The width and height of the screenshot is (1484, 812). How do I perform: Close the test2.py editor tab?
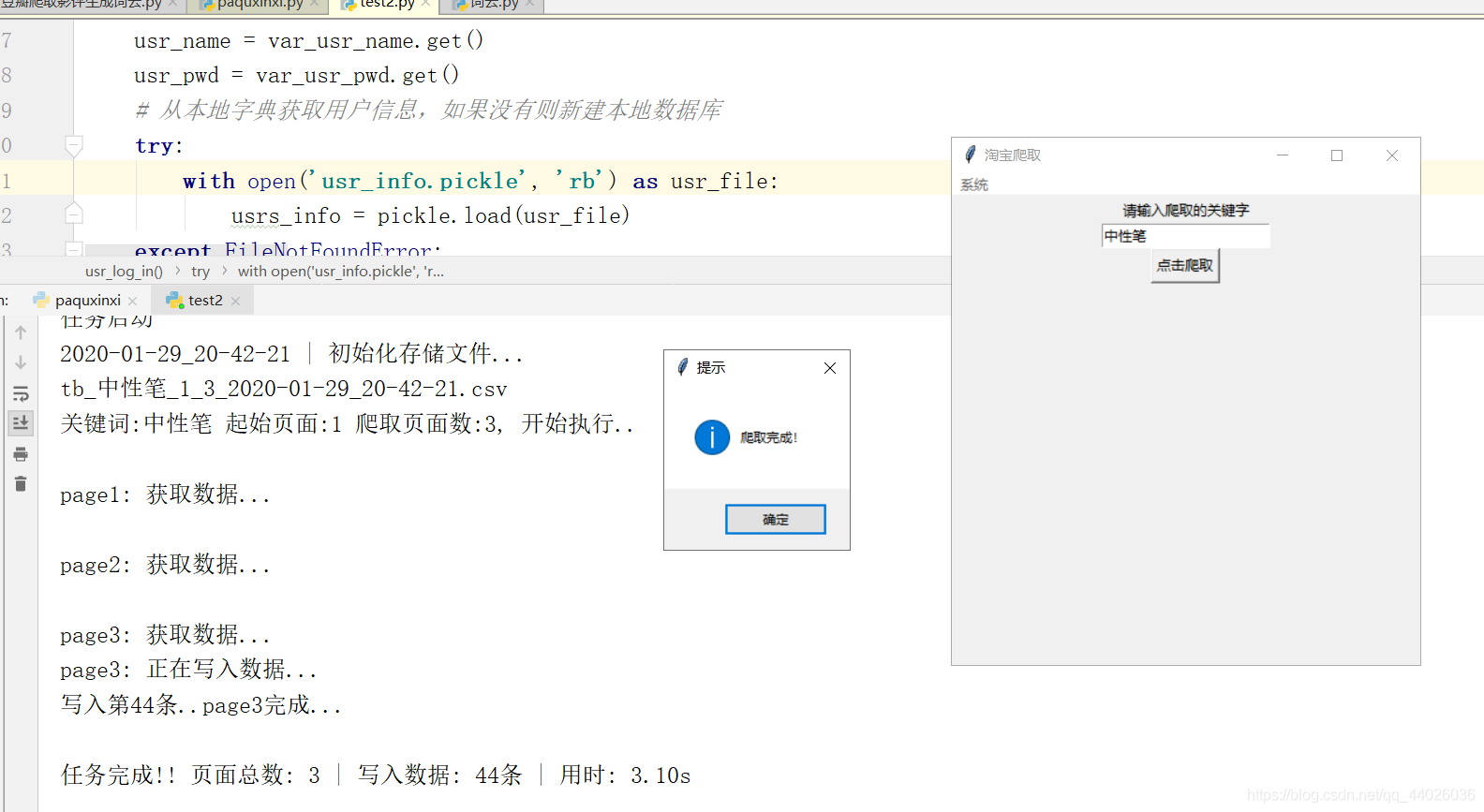tap(426, 4)
